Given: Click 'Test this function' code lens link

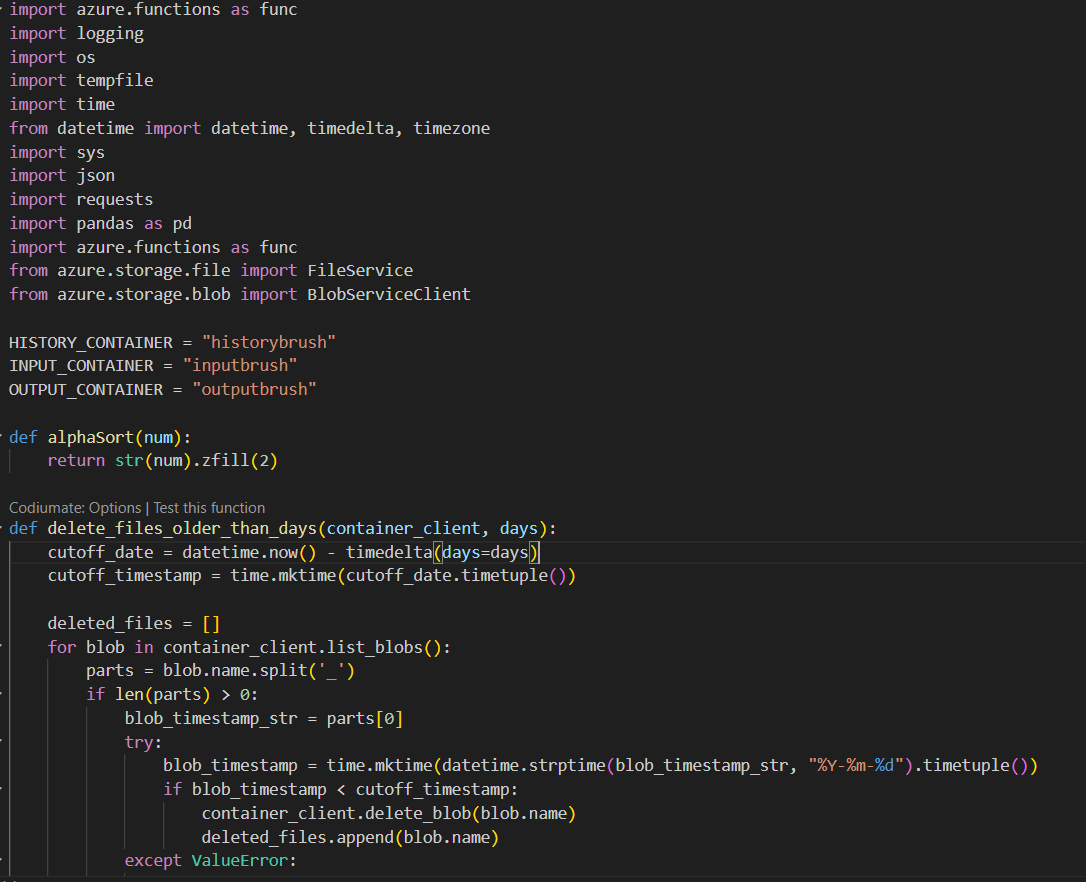Looking at the screenshot, I should click(x=209, y=507).
